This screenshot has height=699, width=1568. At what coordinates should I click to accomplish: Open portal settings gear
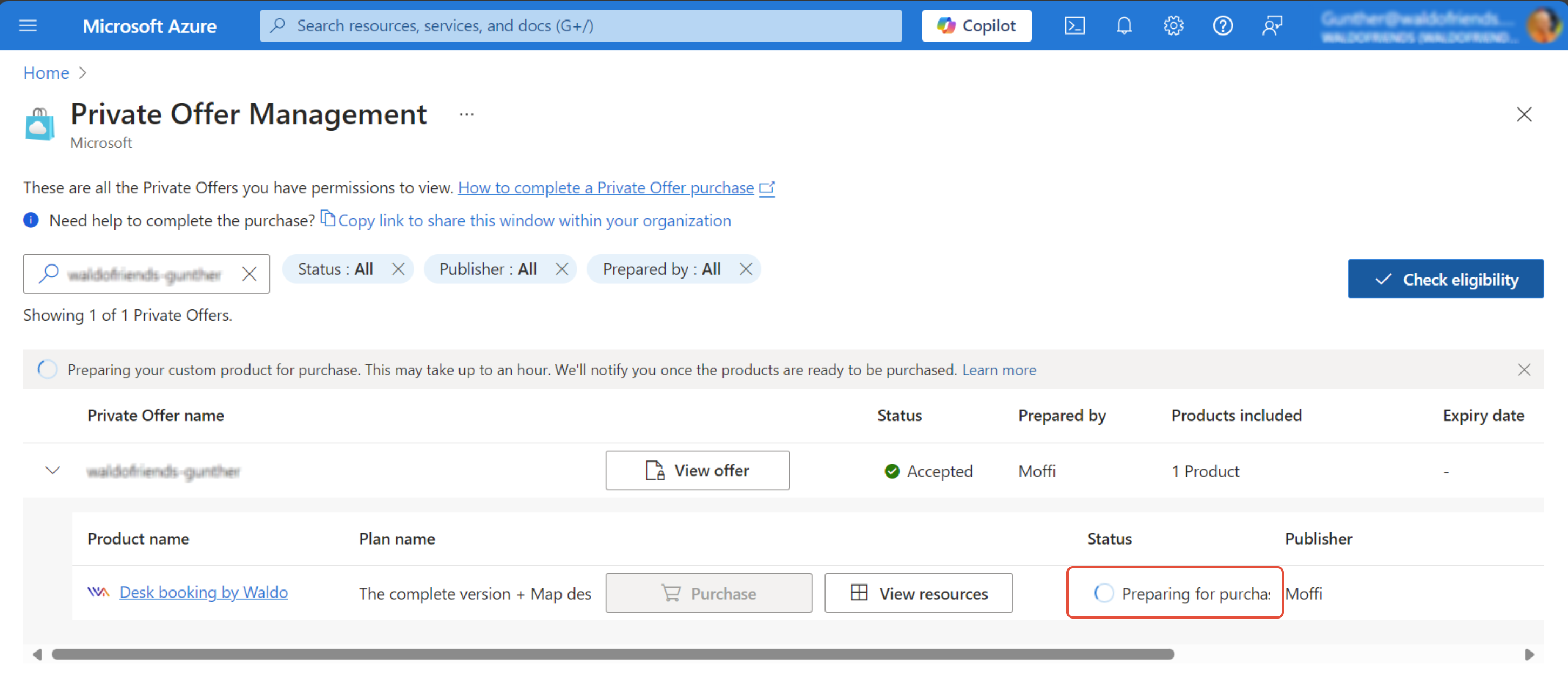[x=1173, y=25]
